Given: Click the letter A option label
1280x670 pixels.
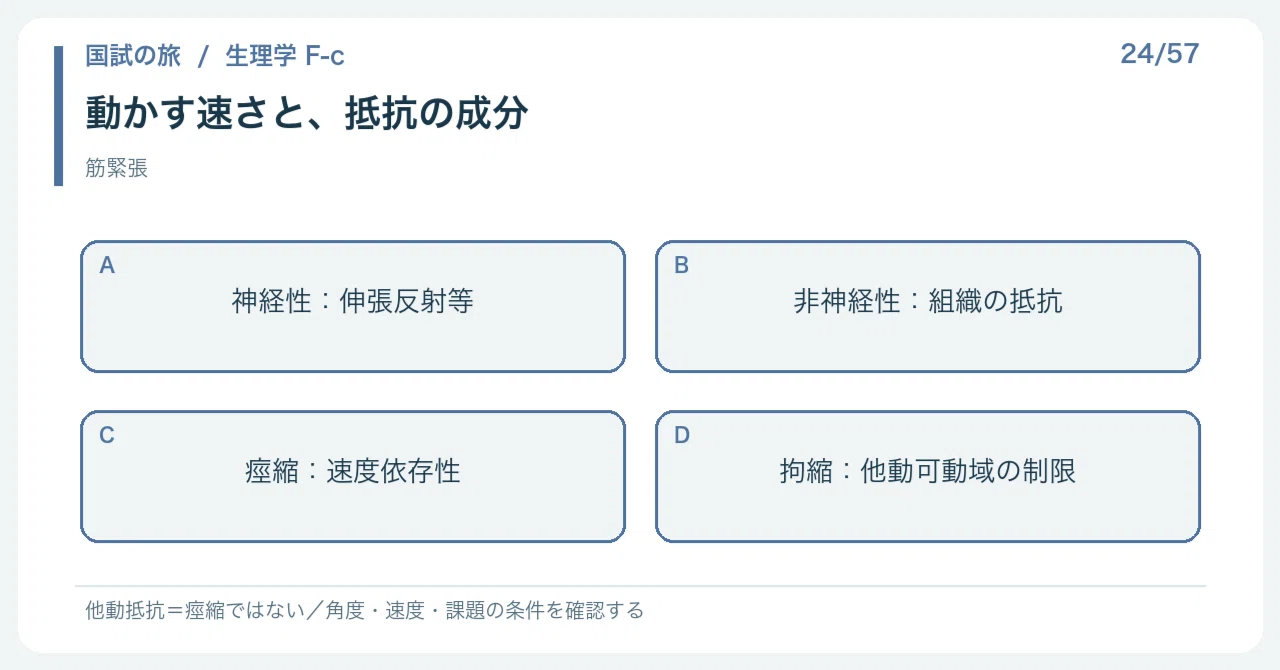Looking at the screenshot, I should pyautogui.click(x=107, y=266).
